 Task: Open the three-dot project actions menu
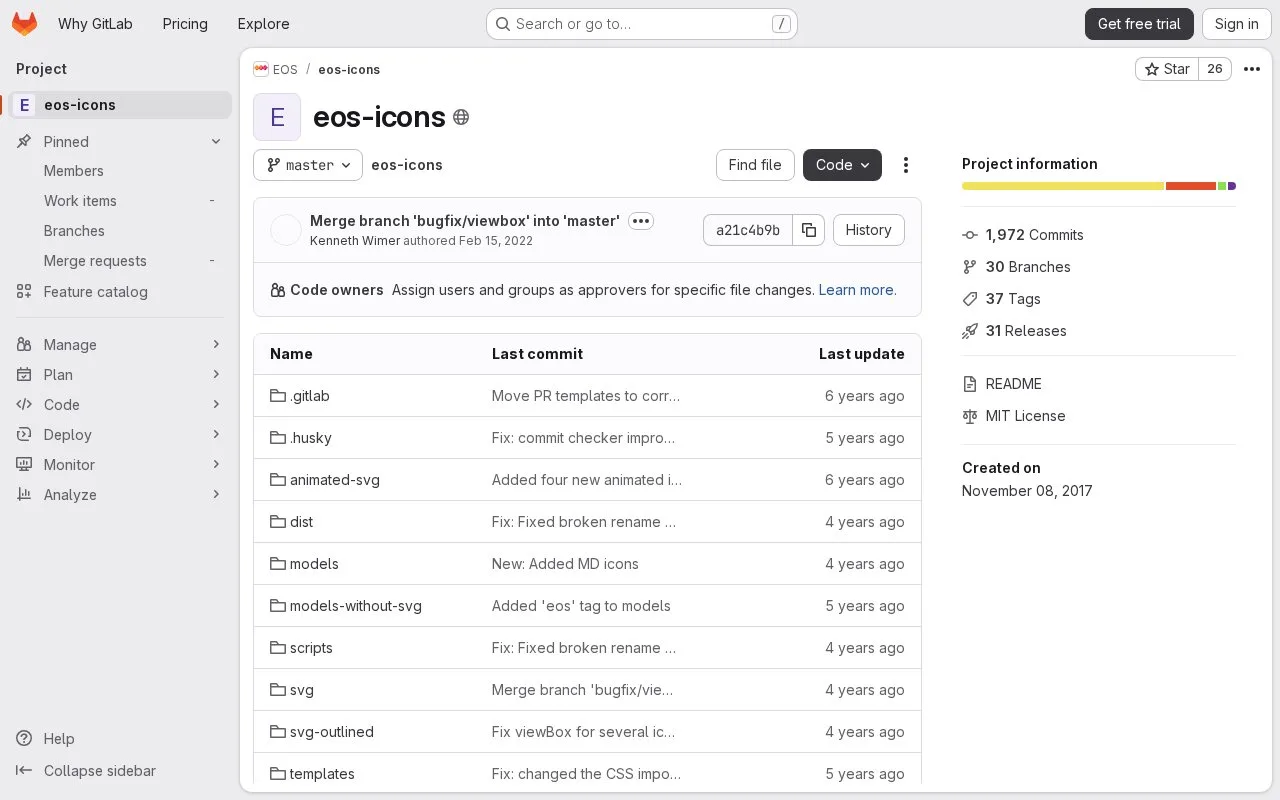[1251, 69]
